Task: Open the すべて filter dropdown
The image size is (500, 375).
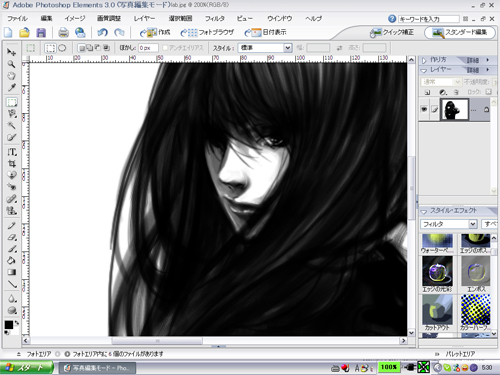Action: pyautogui.click(x=489, y=224)
